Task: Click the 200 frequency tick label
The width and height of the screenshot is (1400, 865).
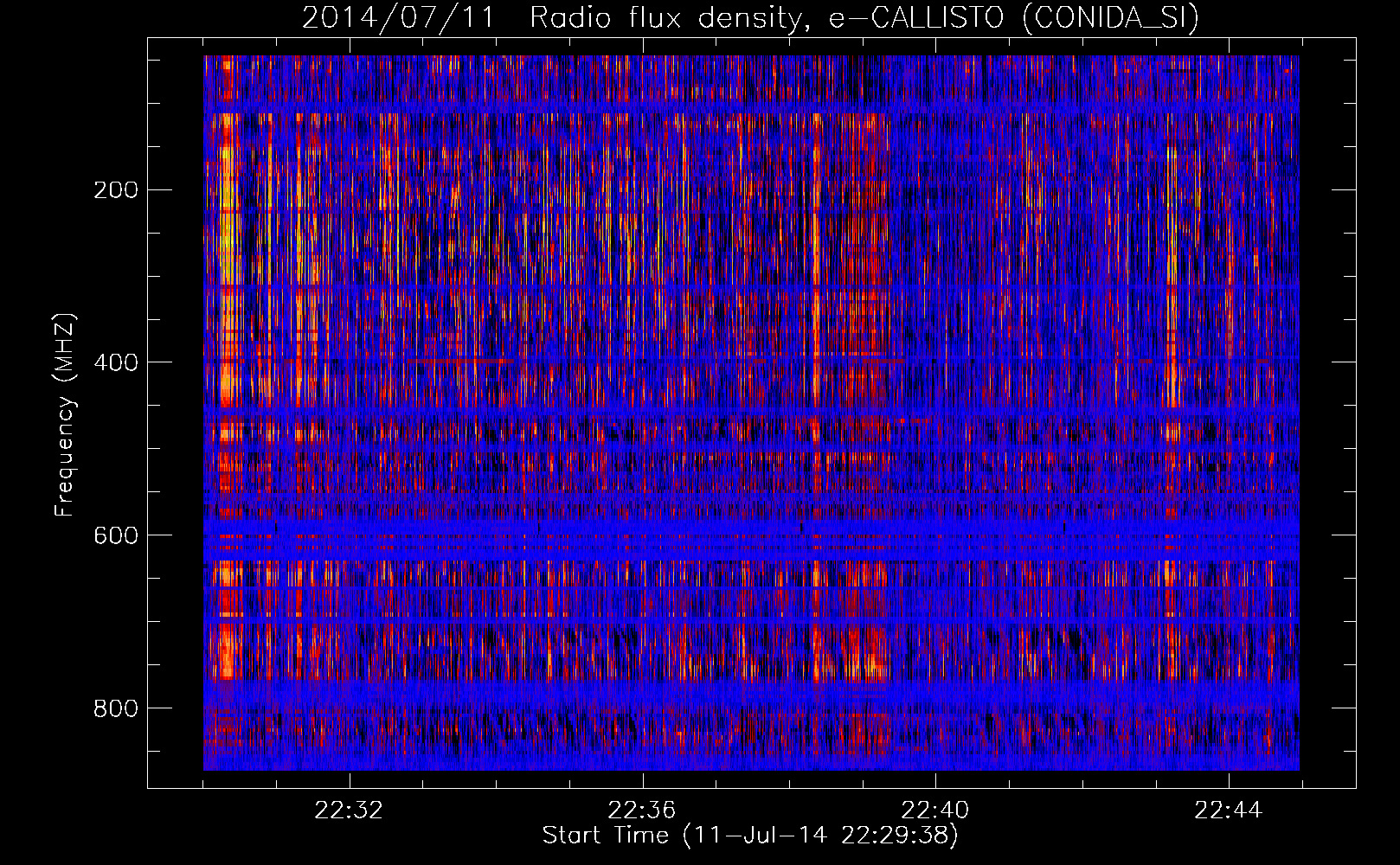Action: click(x=115, y=190)
